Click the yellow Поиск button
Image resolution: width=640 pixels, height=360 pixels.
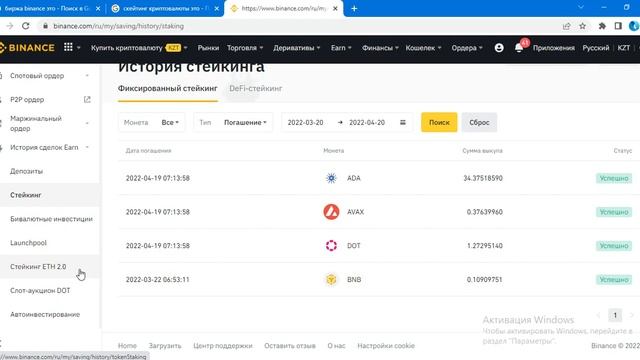pyautogui.click(x=439, y=122)
